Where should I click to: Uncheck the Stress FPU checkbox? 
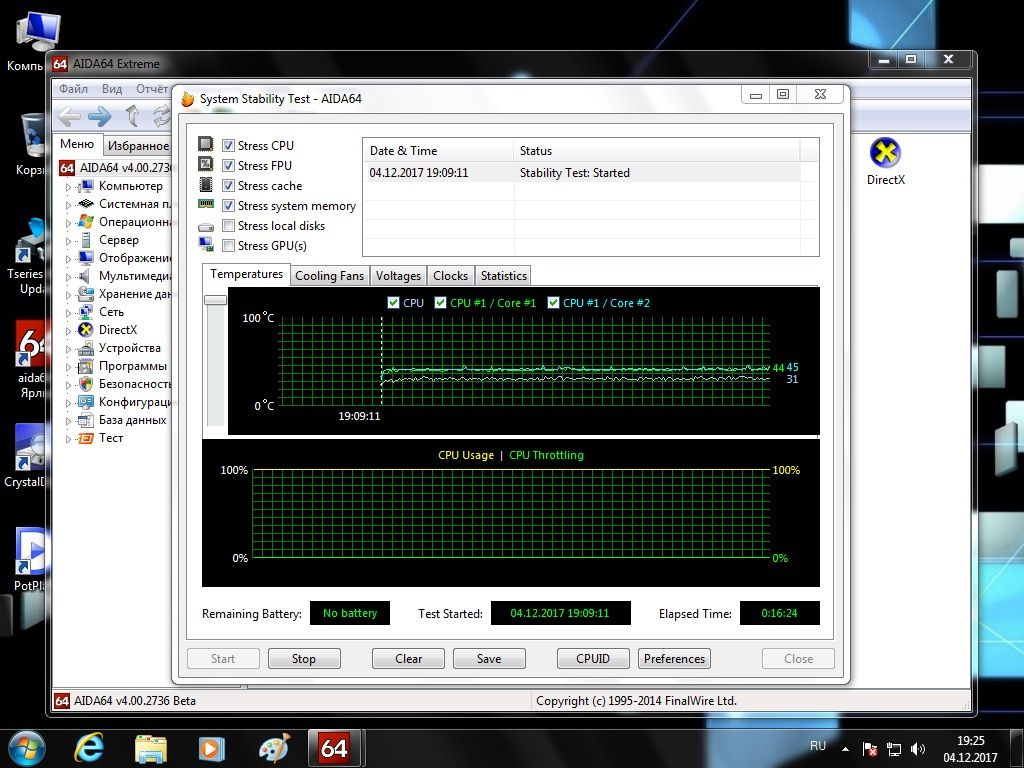(x=229, y=165)
